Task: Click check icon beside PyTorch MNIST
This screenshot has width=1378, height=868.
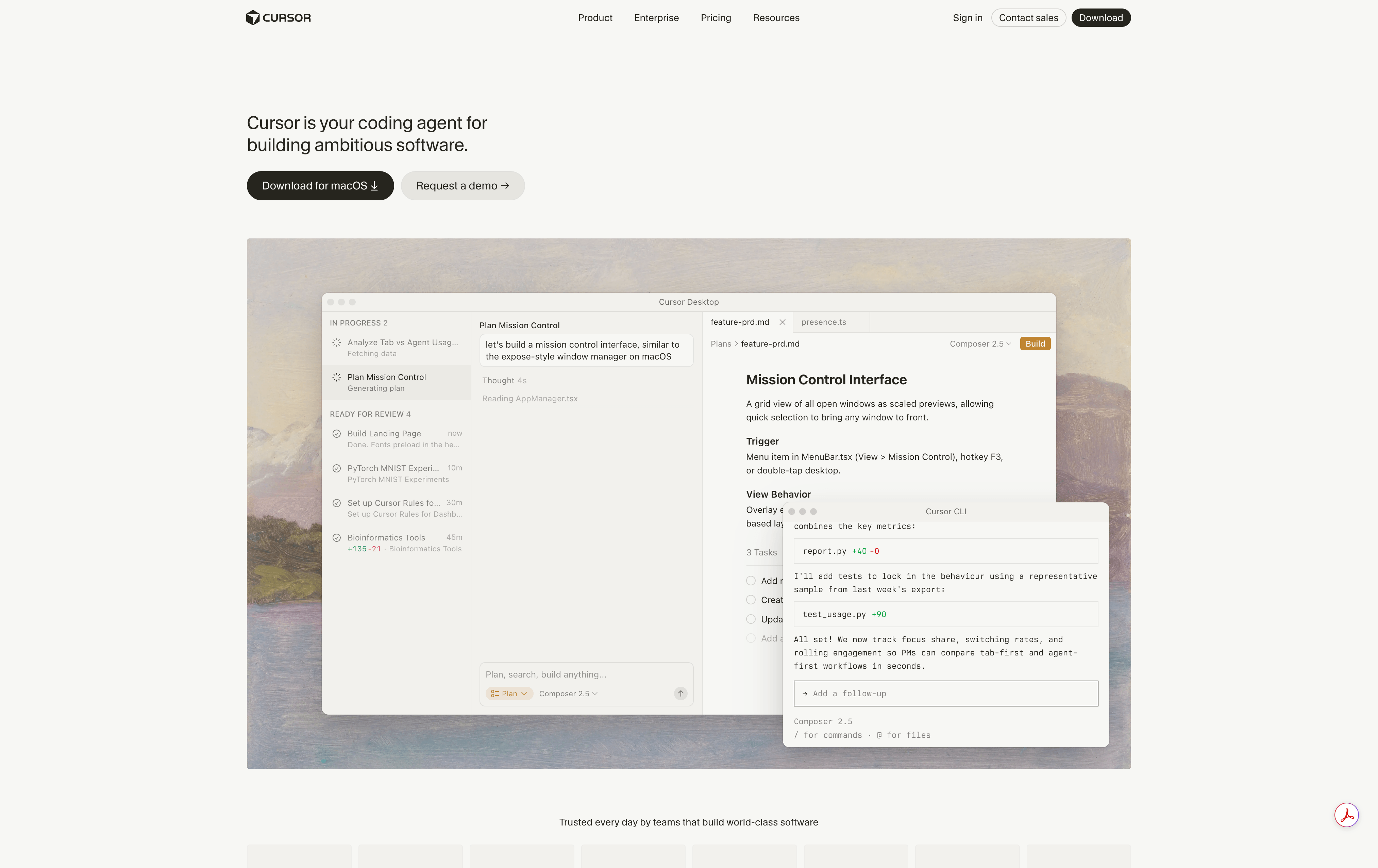Action: (336, 468)
